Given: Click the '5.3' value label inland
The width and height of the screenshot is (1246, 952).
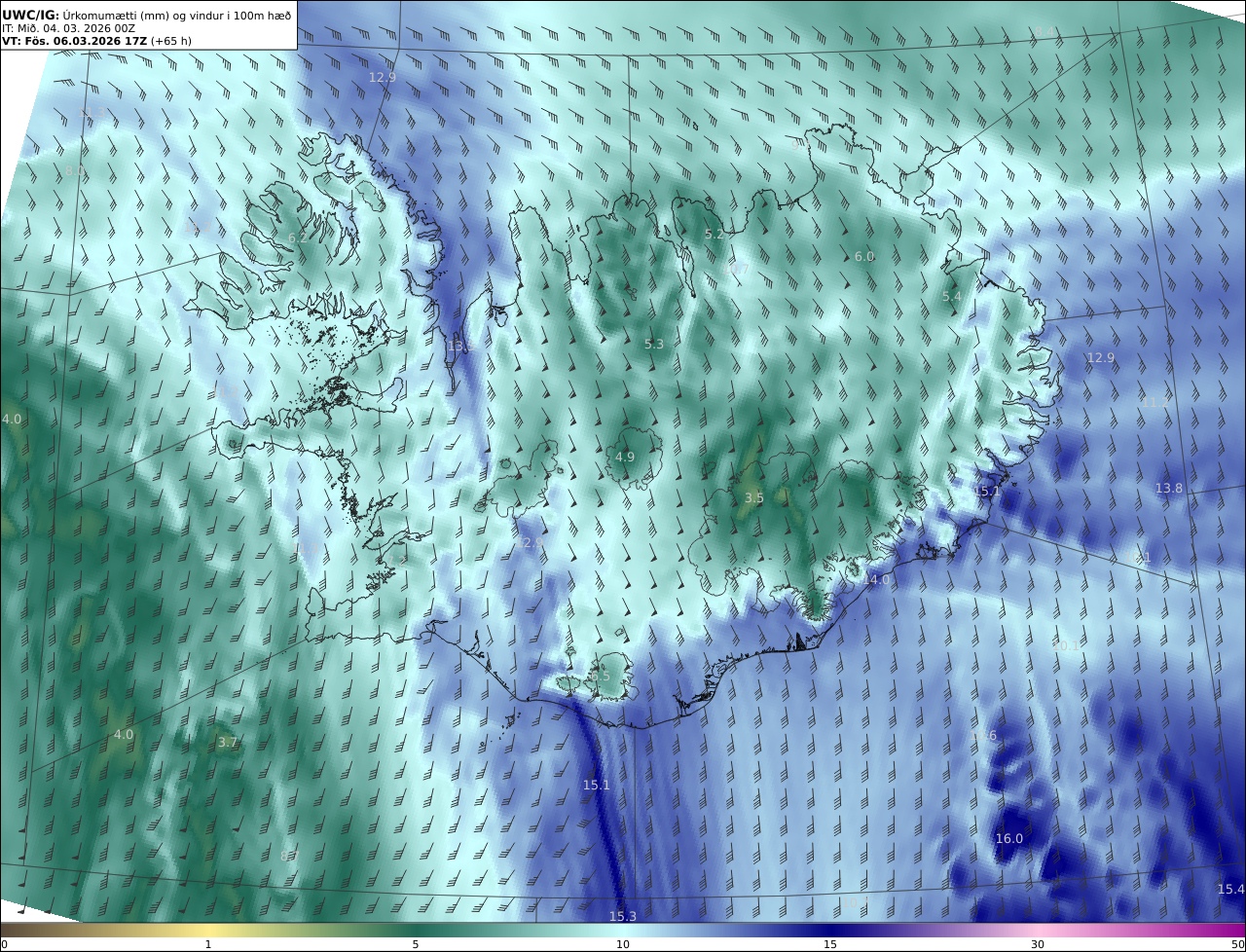Looking at the screenshot, I should pos(654,345).
